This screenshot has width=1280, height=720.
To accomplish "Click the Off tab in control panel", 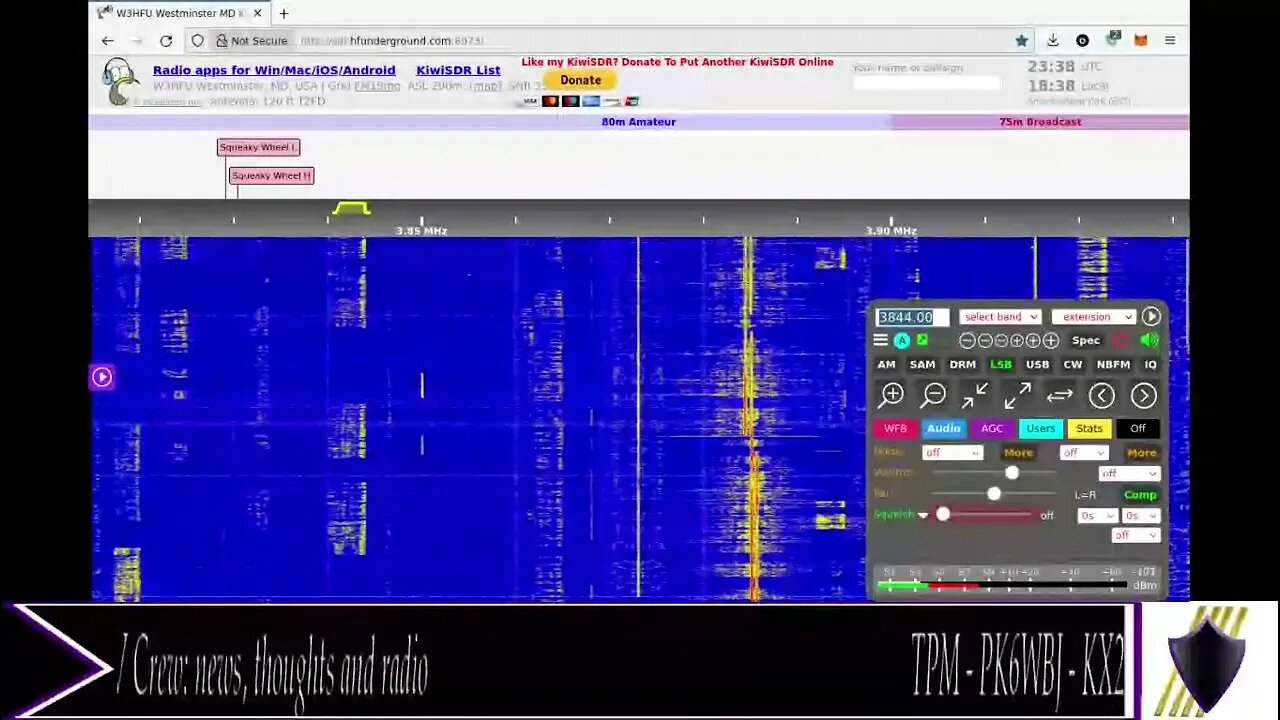I will click(x=1138, y=429).
